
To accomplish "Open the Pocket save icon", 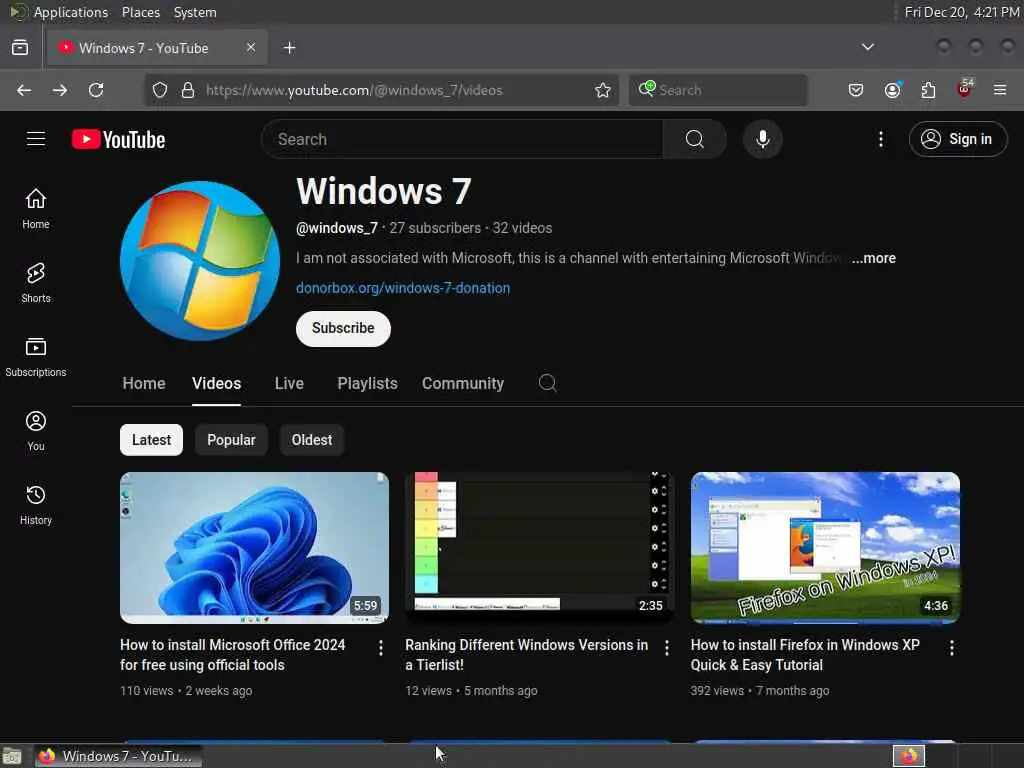I will (x=856, y=90).
